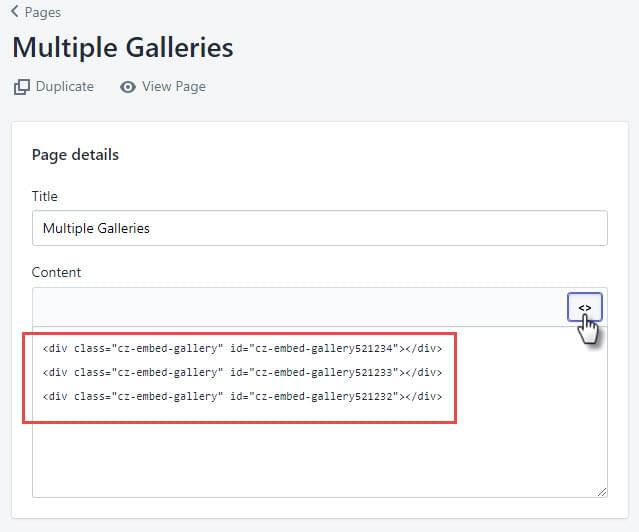Click the blank editor toolbar strip
Image resolution: width=639 pixels, height=532 pixels.
pos(300,307)
